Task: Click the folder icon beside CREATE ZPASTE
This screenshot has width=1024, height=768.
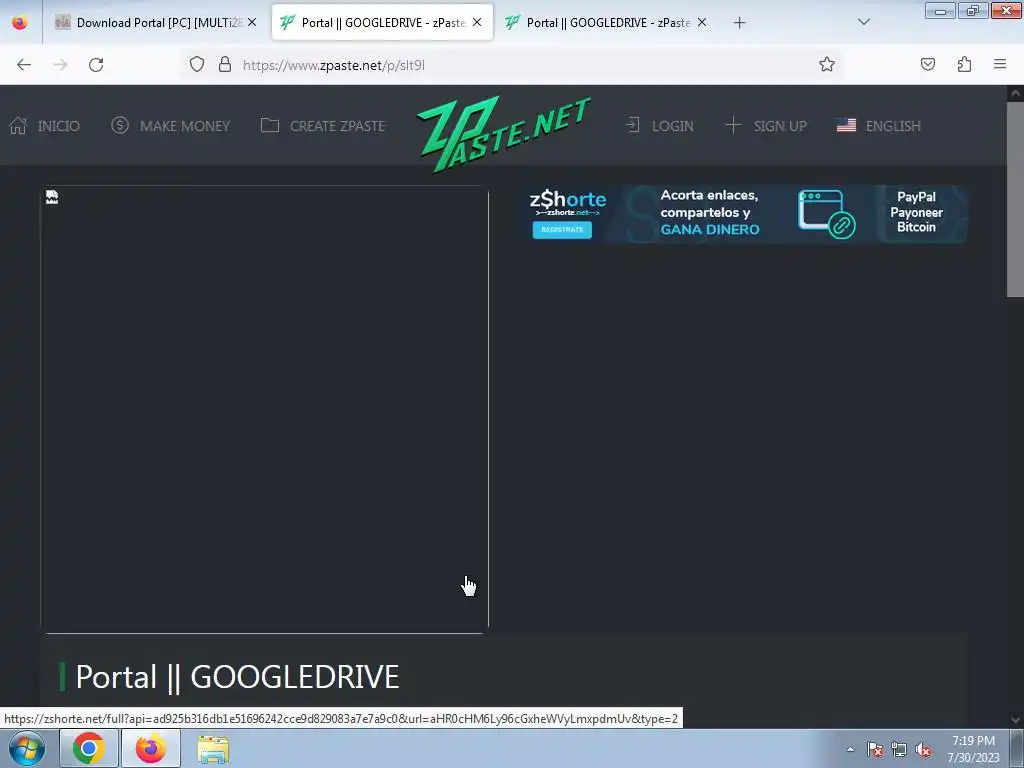Action: (270, 125)
